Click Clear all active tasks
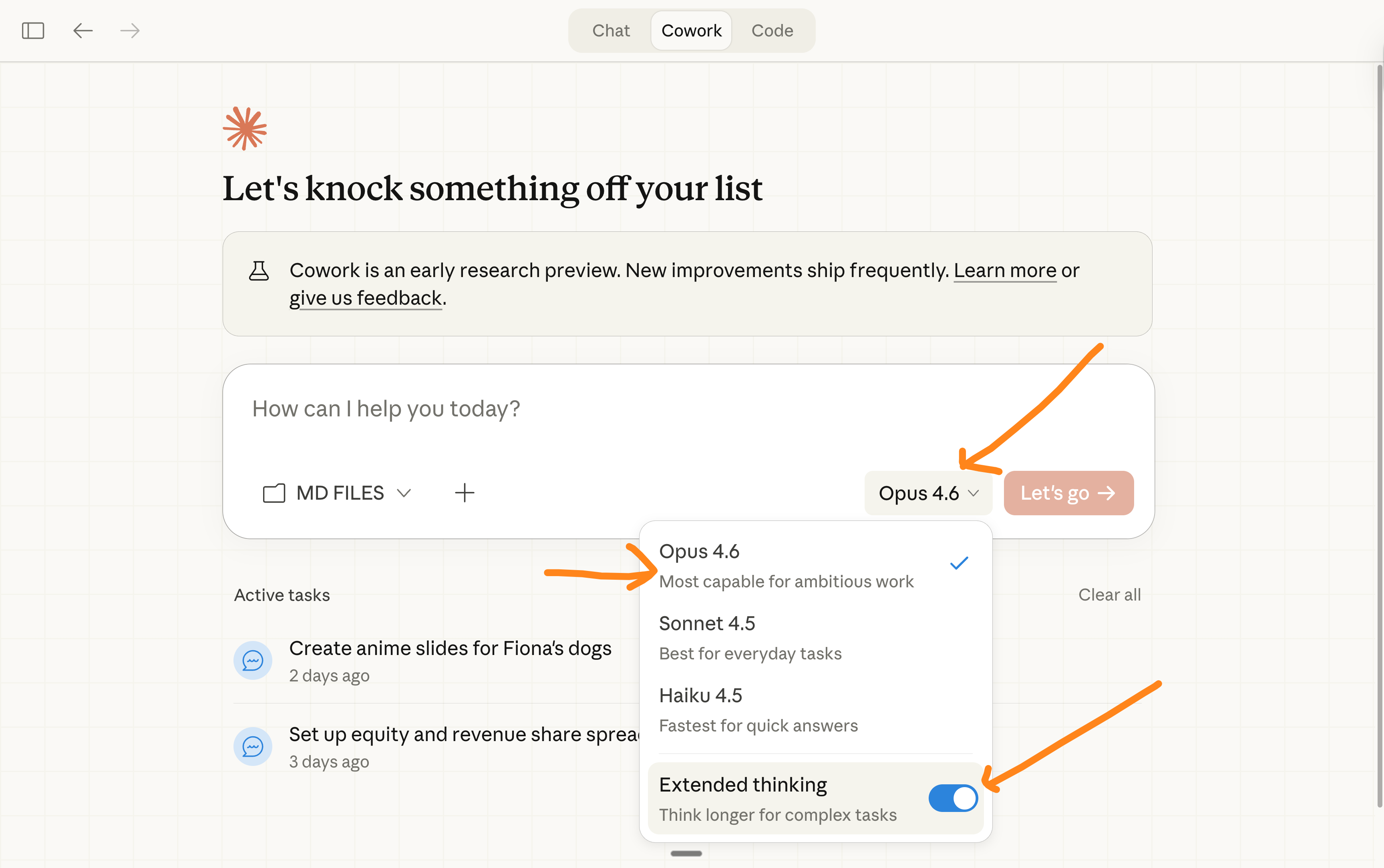This screenshot has width=1384, height=868. click(1109, 595)
